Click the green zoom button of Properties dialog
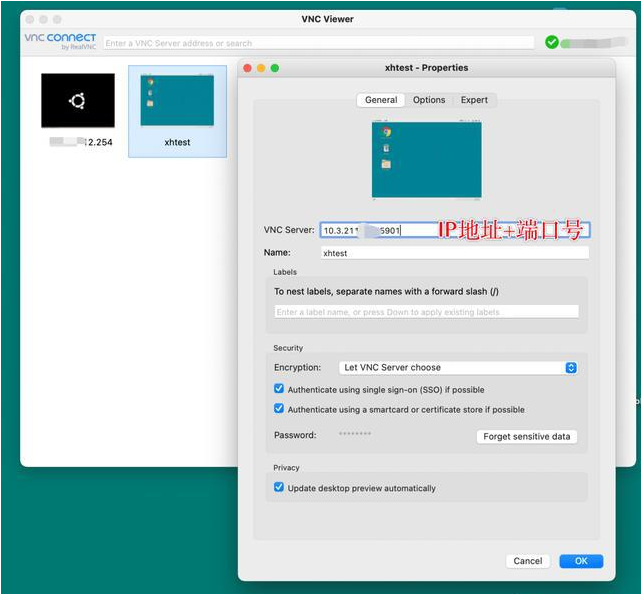Viewport: 642px width, 594px height. pos(275,68)
